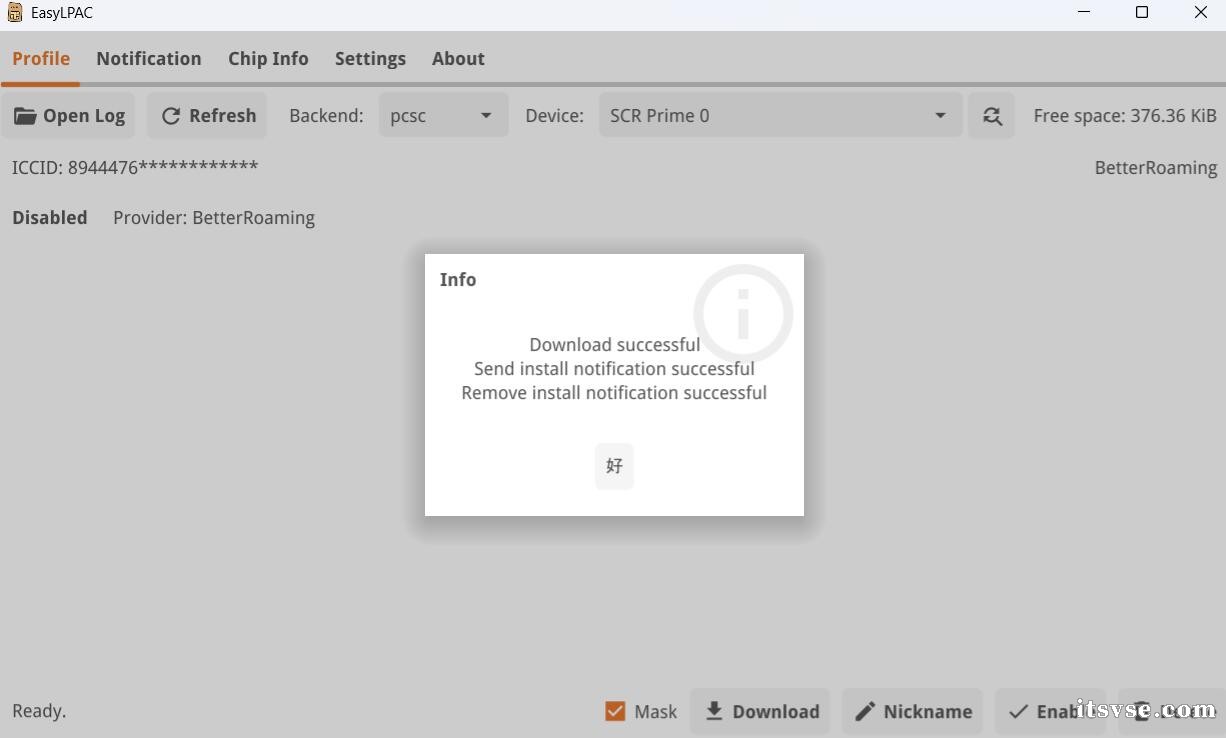1226x738 pixels.
Task: Click the Download successful message line
Action: click(614, 345)
